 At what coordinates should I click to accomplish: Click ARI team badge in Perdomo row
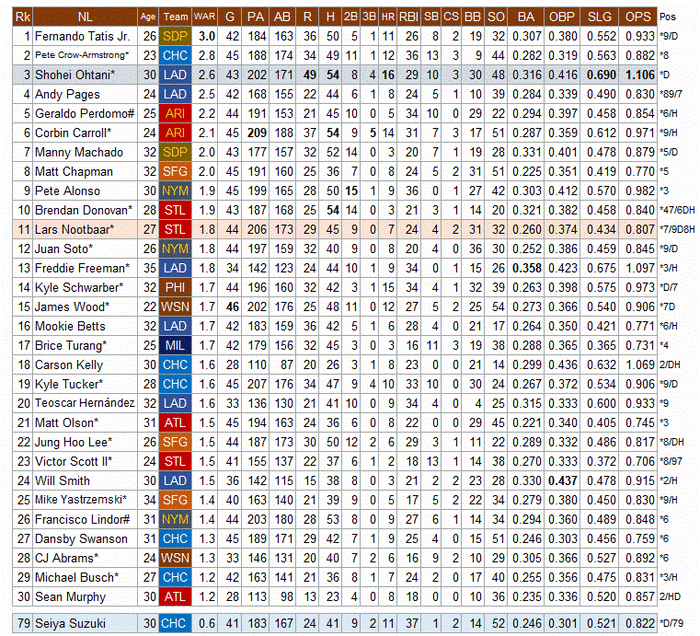(175, 113)
